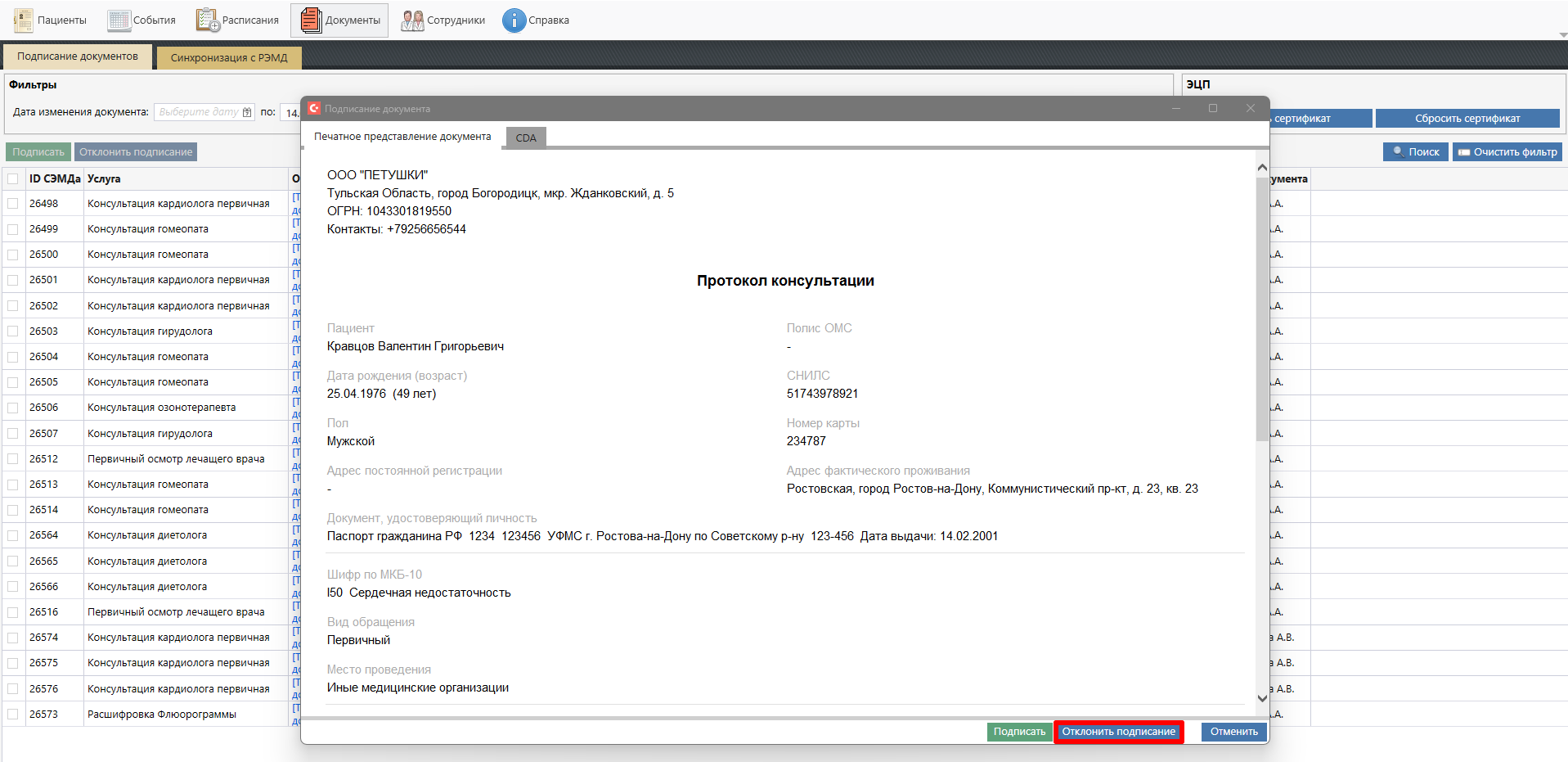Click the Поиск search button

1415,152
